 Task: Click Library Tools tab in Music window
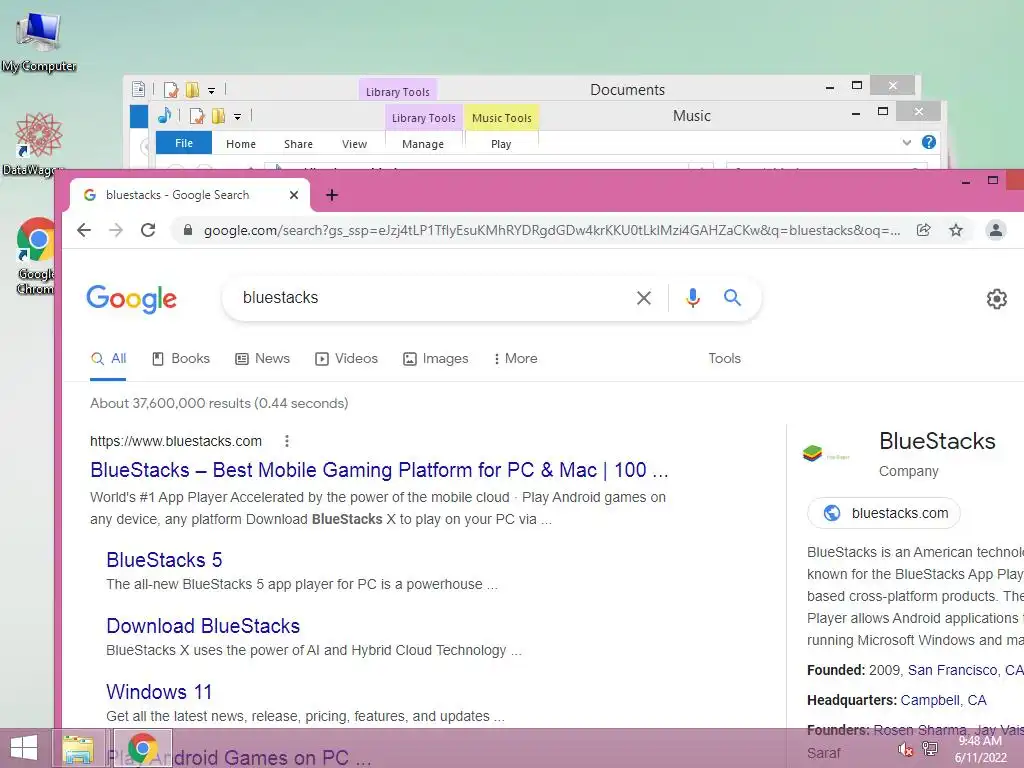pyautogui.click(x=424, y=118)
